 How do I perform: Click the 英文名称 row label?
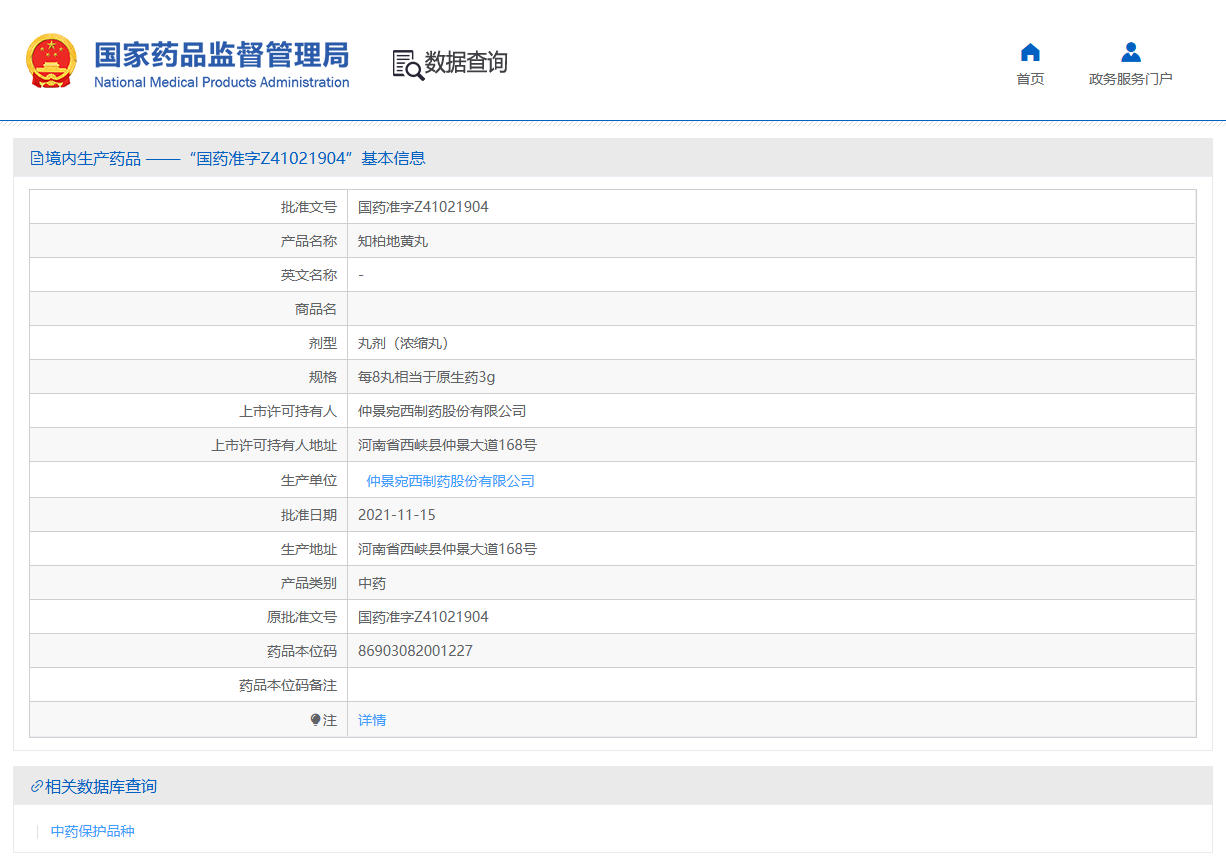pos(309,275)
